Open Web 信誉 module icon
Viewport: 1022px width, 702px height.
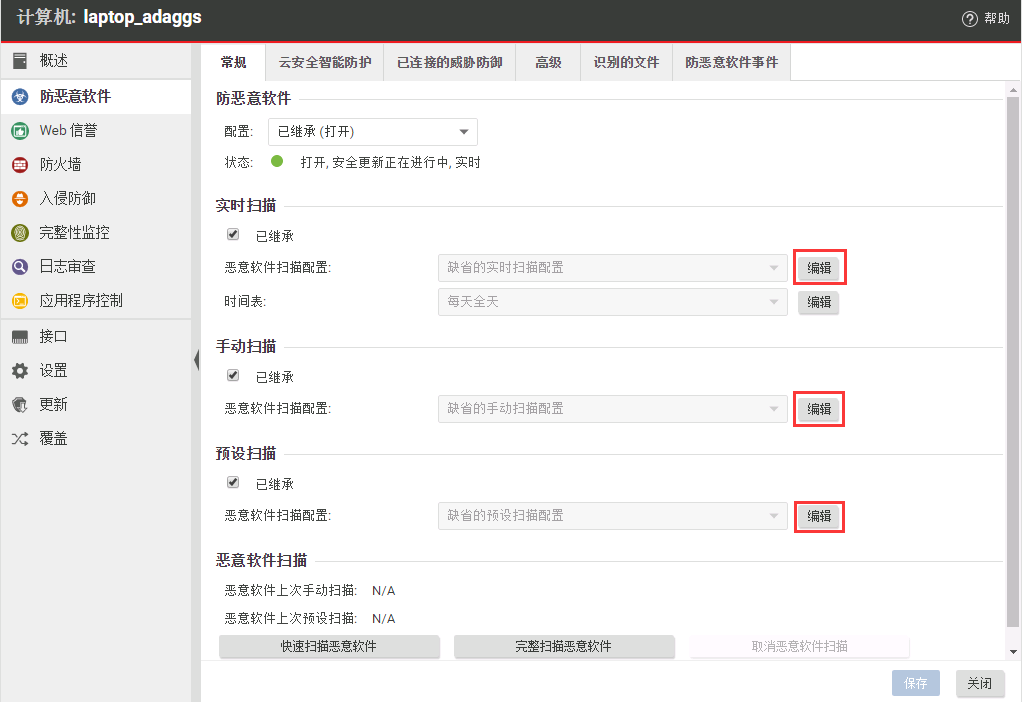click(20, 131)
